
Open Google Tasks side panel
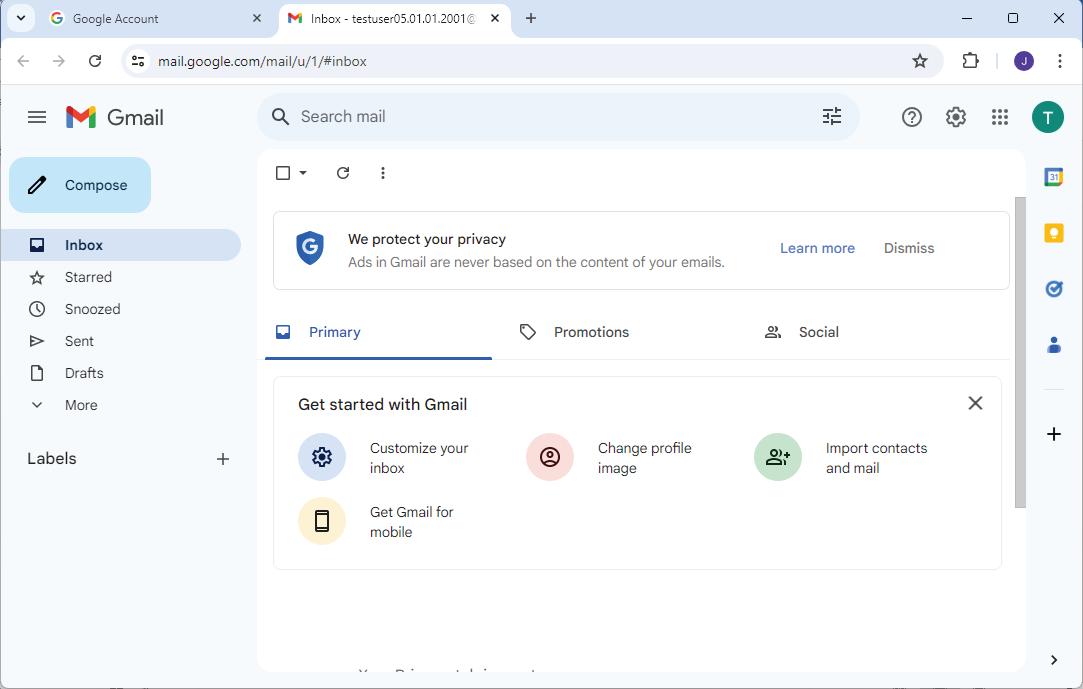click(1053, 289)
